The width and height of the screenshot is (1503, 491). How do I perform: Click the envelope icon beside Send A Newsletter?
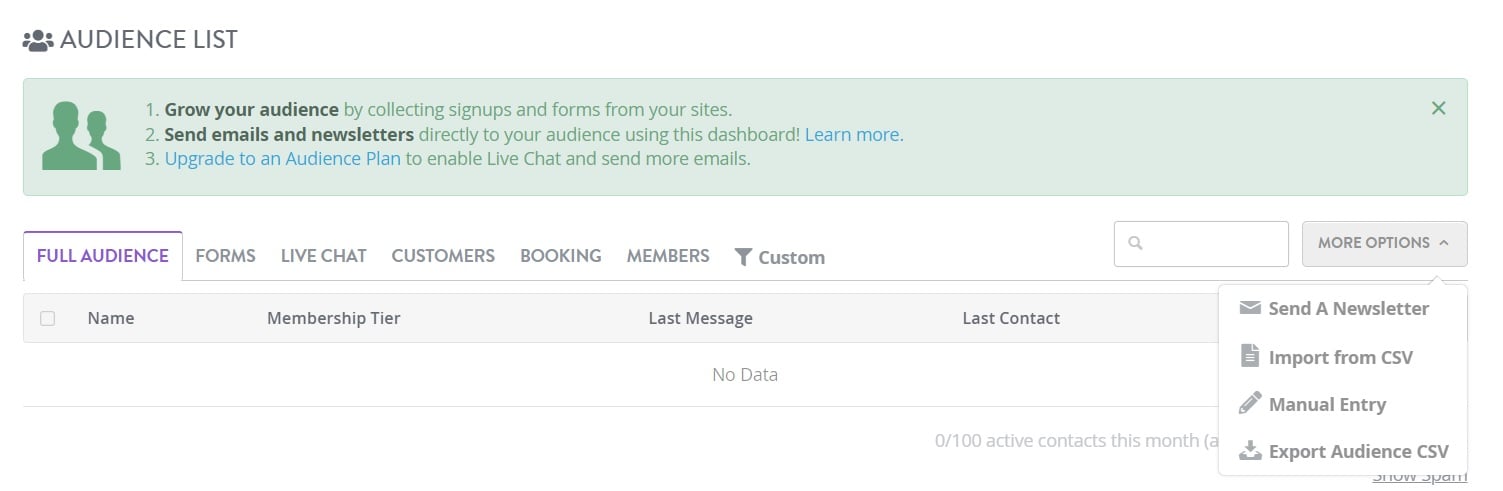tap(1250, 308)
